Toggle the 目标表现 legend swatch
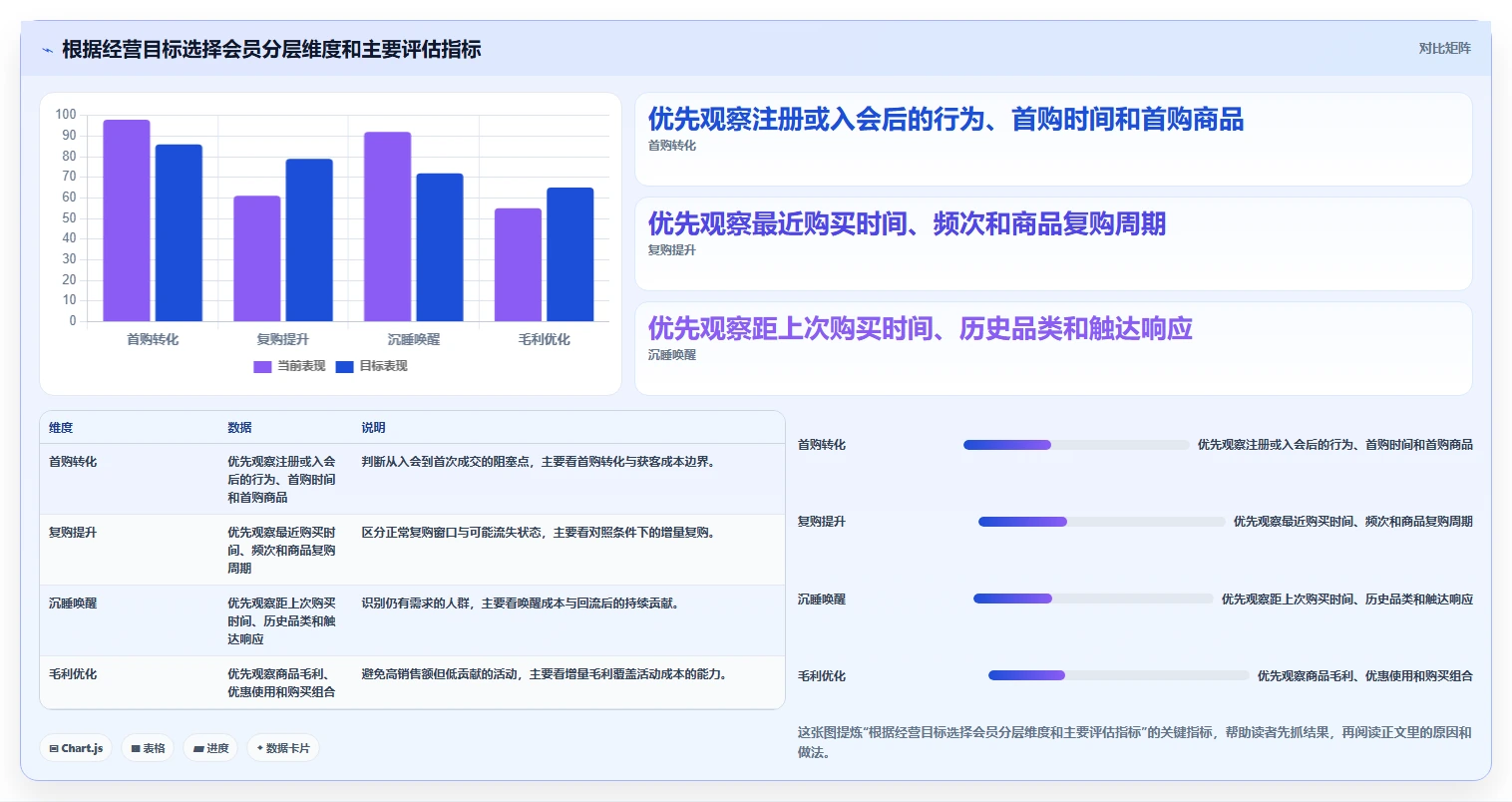Screen dimensions: 1512x802 [344, 366]
